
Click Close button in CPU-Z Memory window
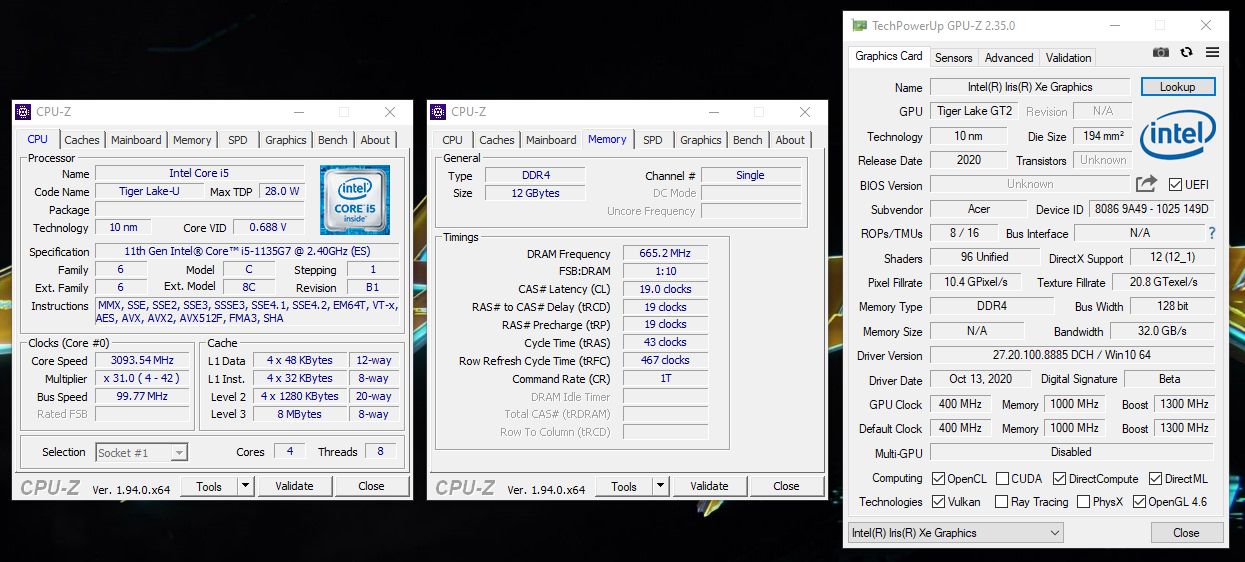tap(786, 486)
